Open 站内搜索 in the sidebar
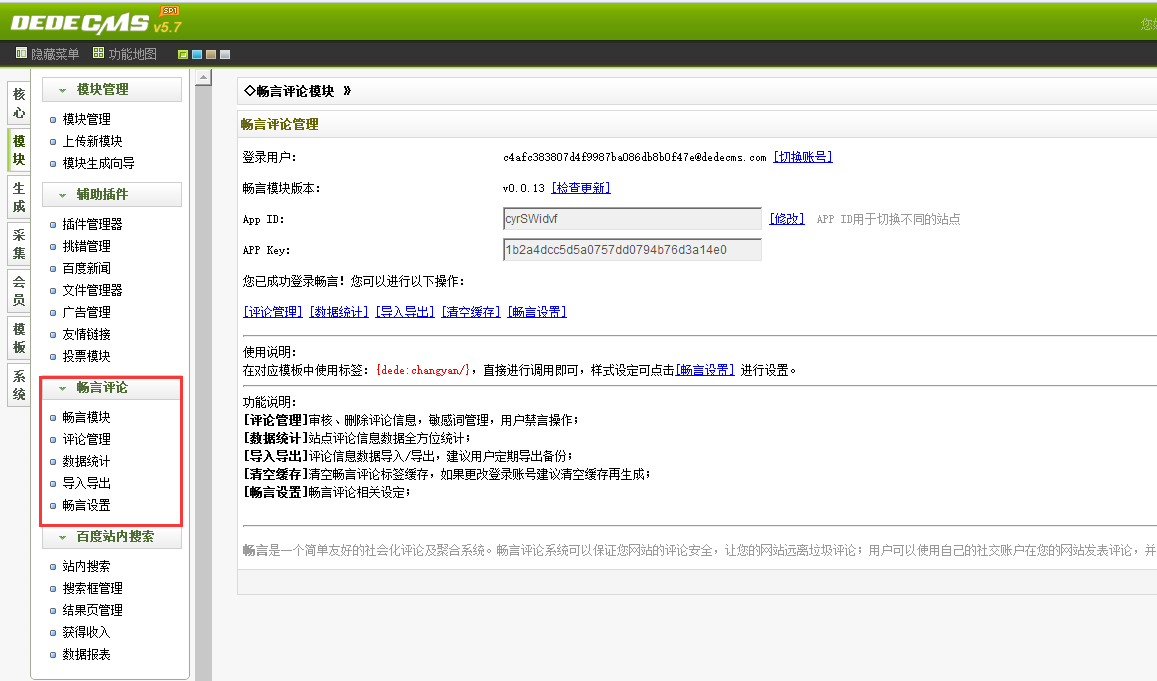The height and width of the screenshot is (681, 1157). pos(86,566)
